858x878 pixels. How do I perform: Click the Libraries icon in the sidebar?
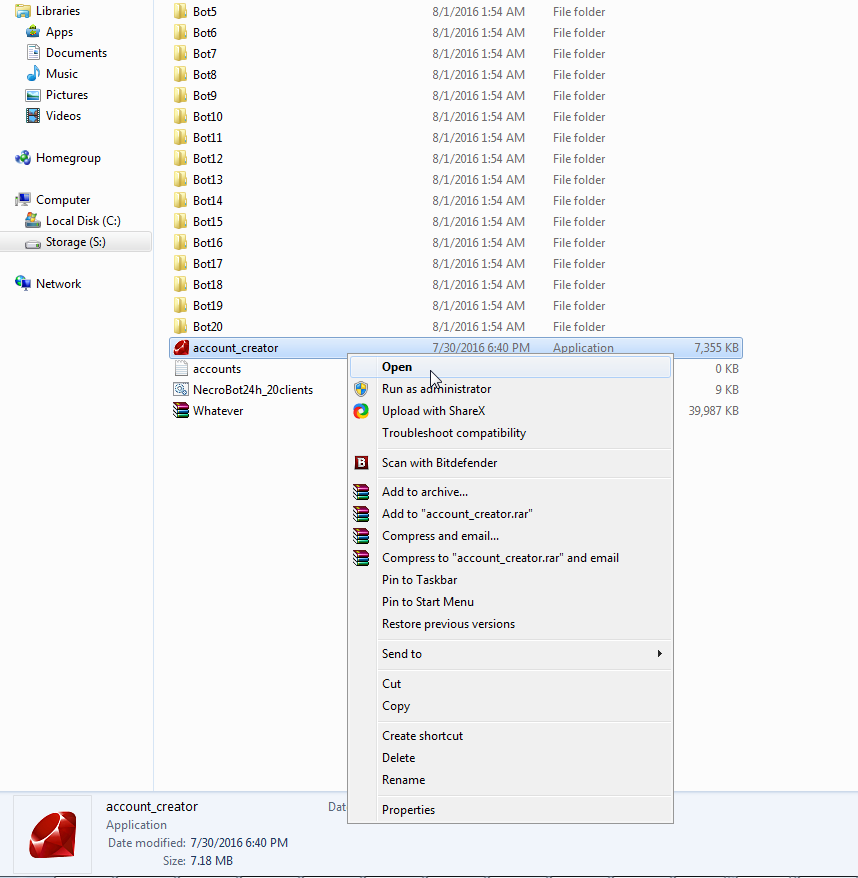tap(23, 11)
